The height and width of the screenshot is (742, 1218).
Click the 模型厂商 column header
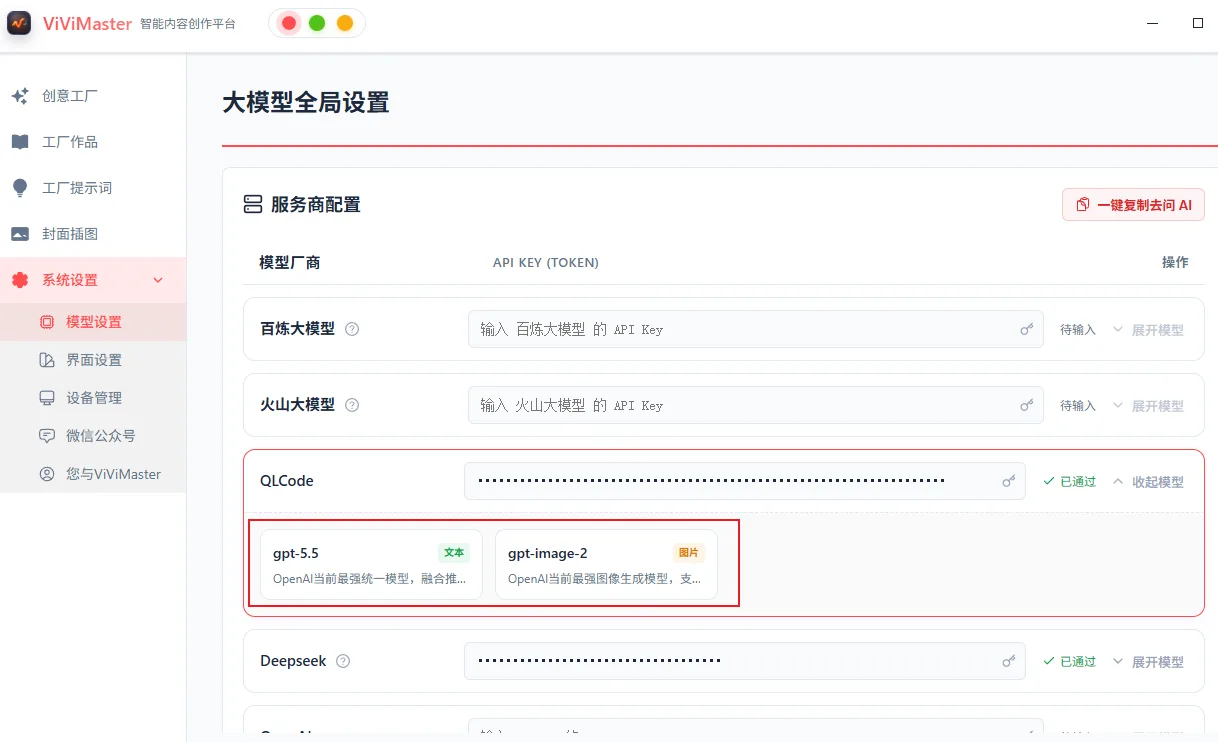tap(290, 263)
